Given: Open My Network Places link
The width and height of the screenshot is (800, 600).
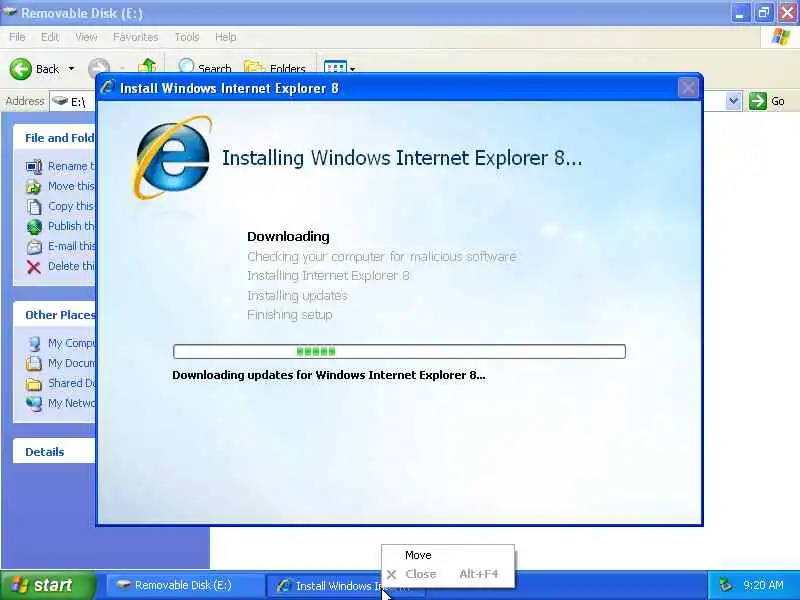Looking at the screenshot, I should point(60,403).
